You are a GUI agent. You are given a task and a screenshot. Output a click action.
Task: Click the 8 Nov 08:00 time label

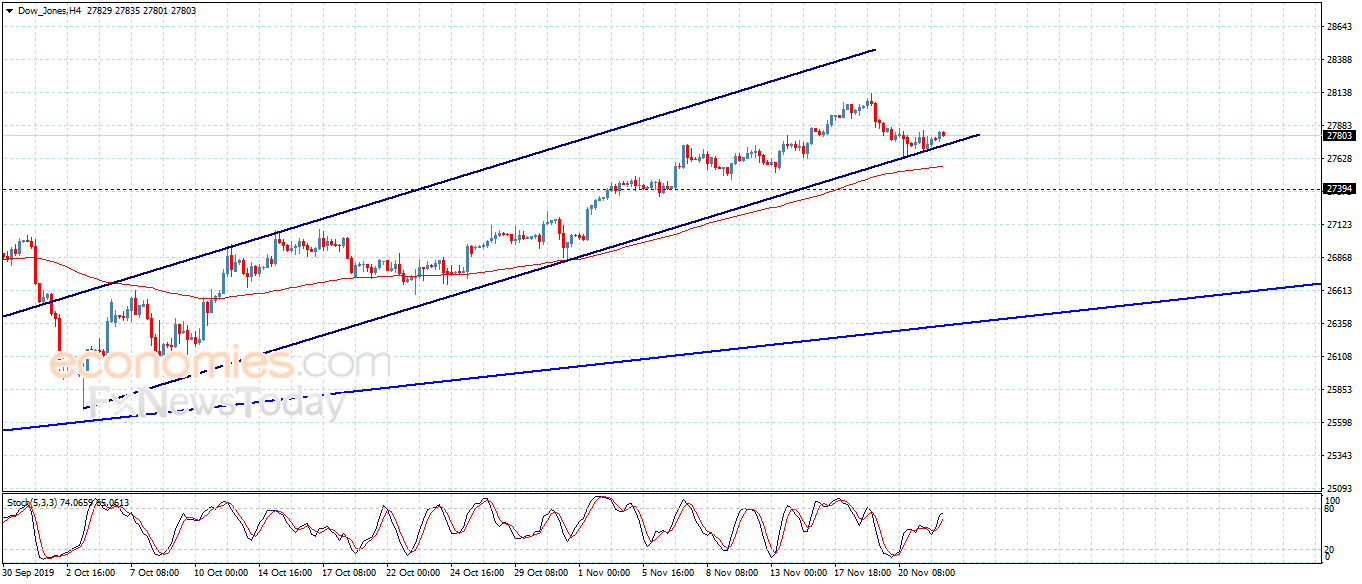coord(734,573)
